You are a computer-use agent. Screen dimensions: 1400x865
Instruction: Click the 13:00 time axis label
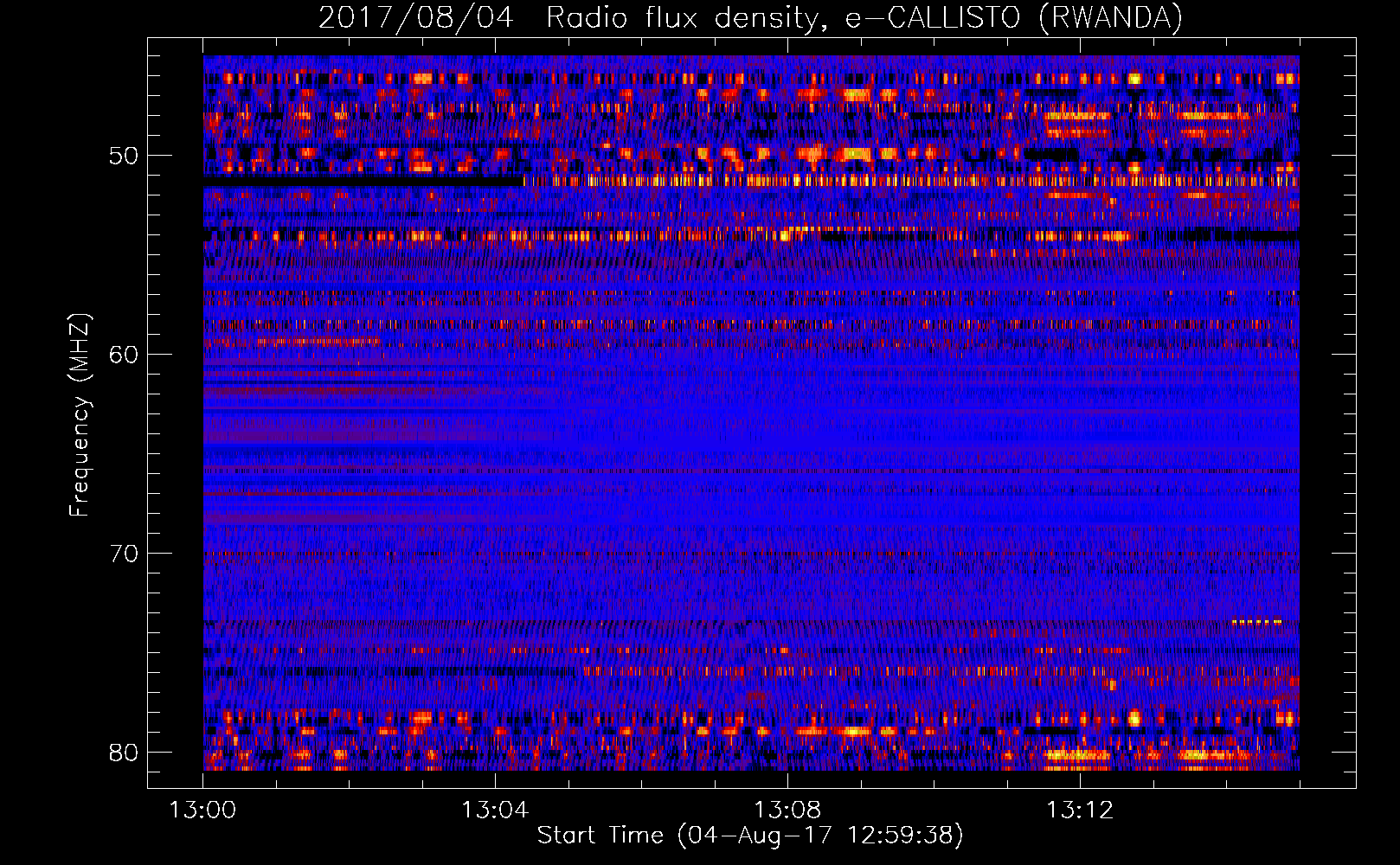(x=202, y=811)
